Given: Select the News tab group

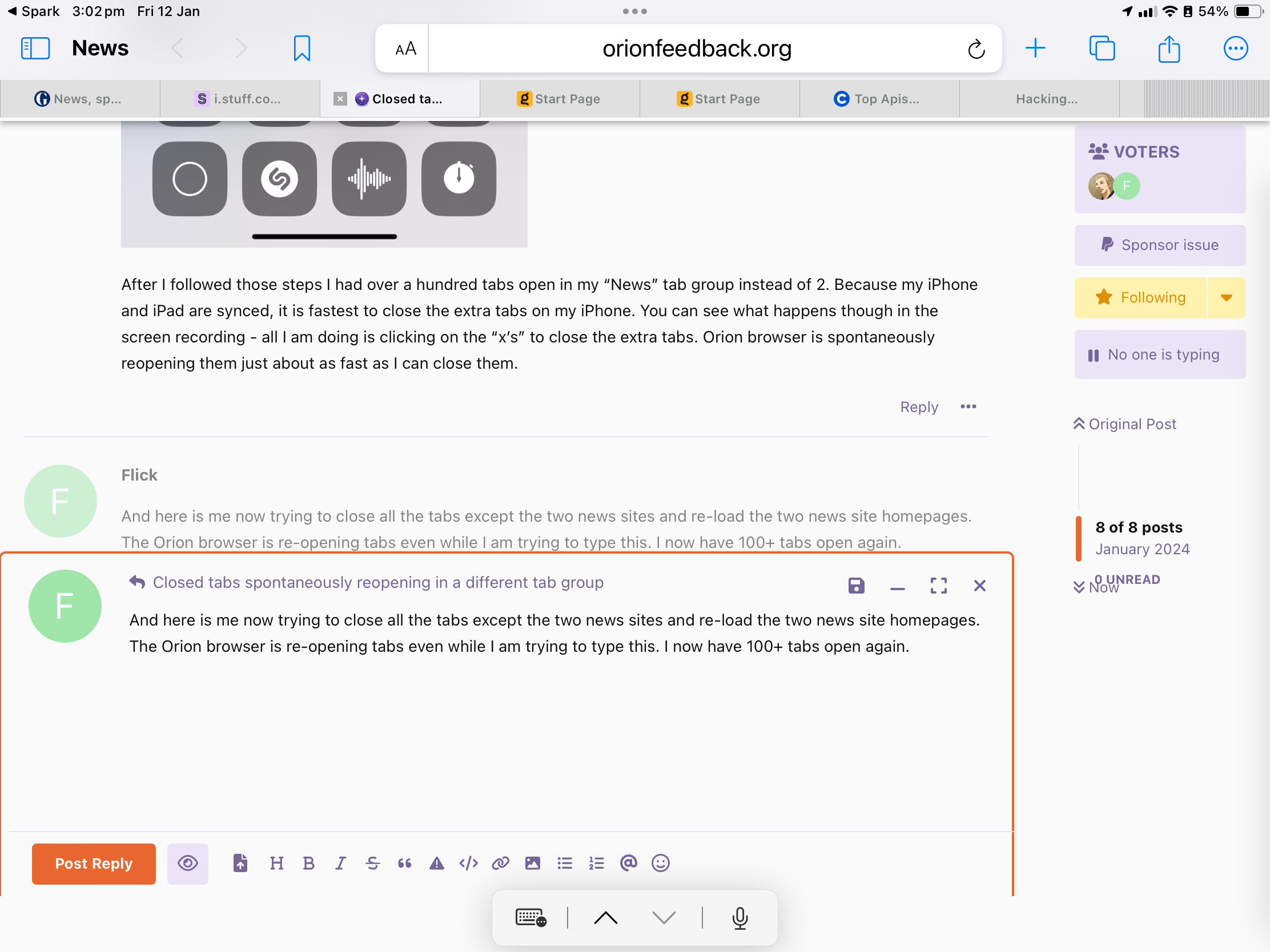Looking at the screenshot, I should (99, 47).
